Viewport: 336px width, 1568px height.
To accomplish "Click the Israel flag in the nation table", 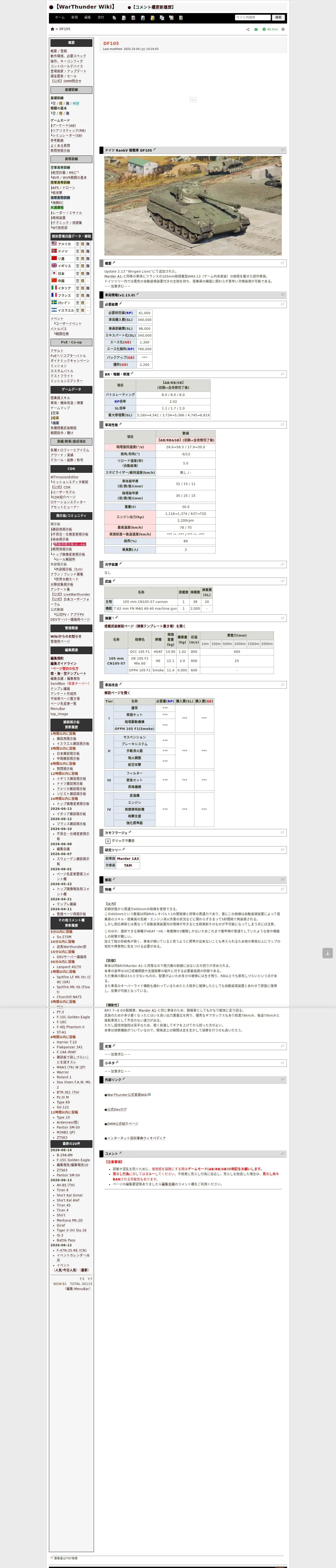I will [x=54, y=310].
